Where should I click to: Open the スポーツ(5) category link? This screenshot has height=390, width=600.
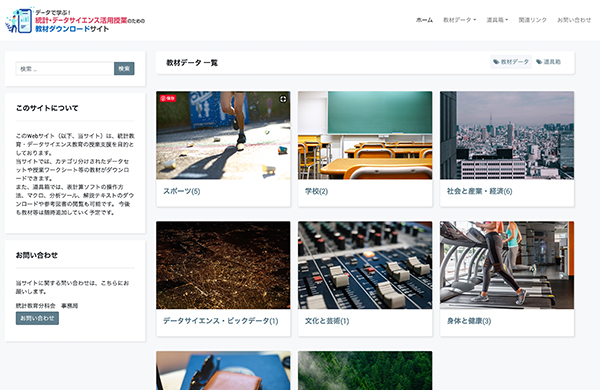pos(182,191)
